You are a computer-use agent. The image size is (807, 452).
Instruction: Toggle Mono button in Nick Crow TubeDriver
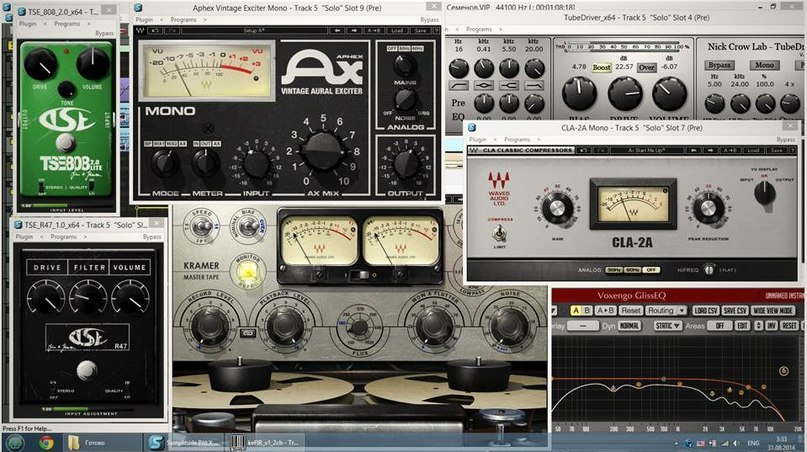764,65
